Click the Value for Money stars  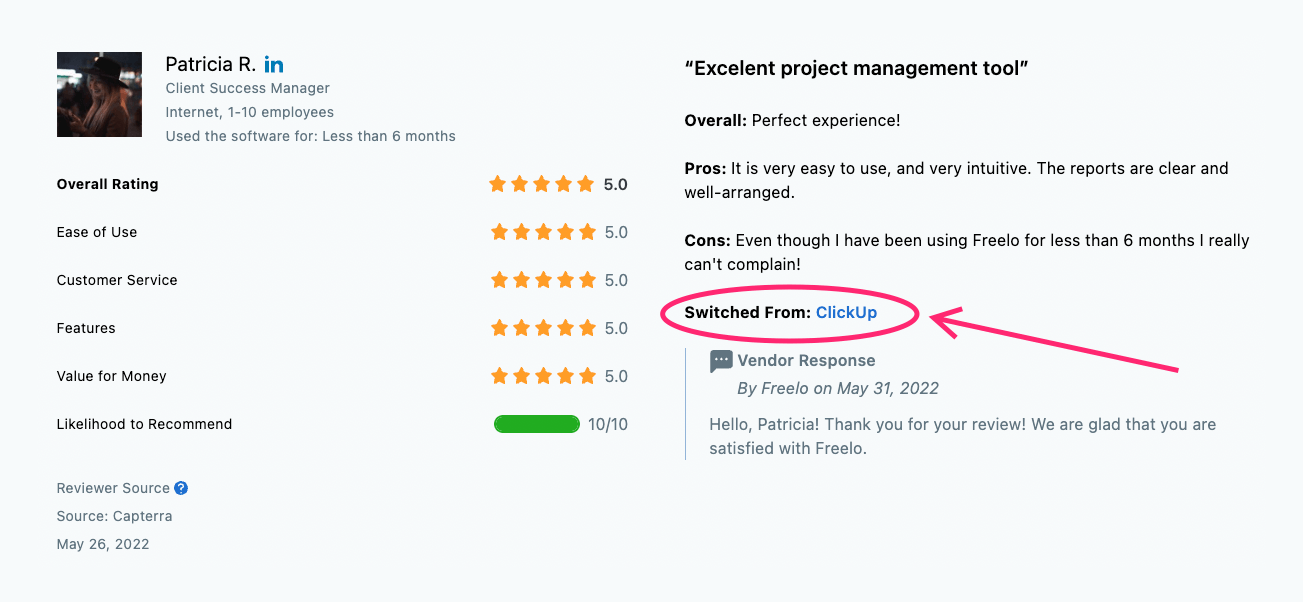(x=543, y=376)
